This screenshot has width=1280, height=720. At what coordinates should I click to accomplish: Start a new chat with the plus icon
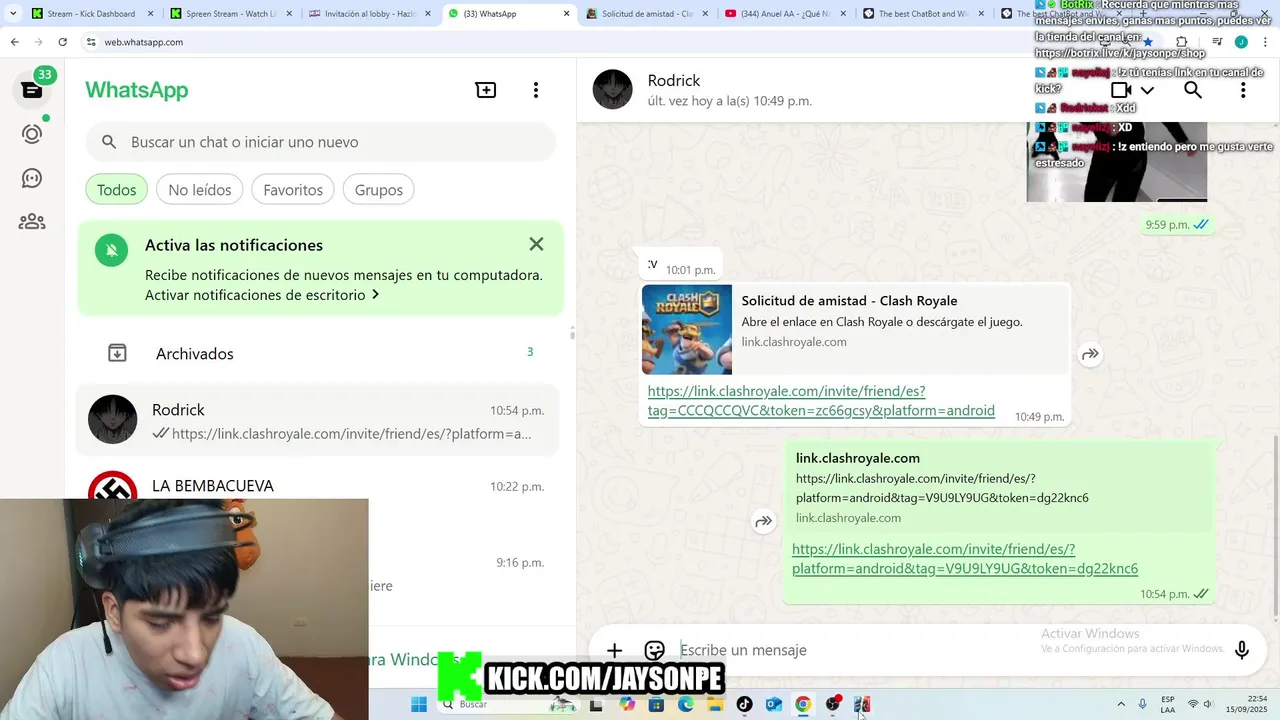(486, 90)
